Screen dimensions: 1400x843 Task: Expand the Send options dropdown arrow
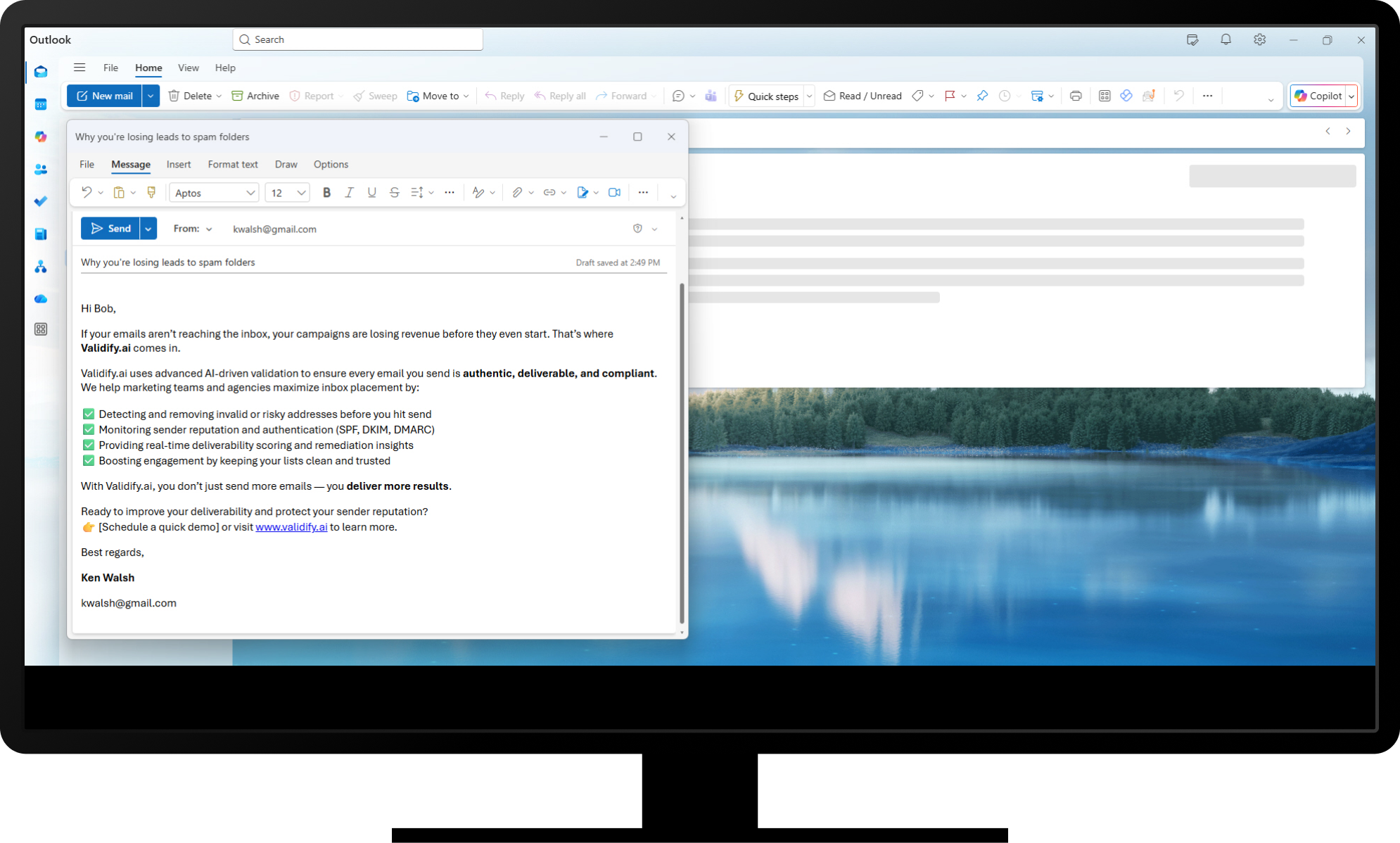[148, 229]
